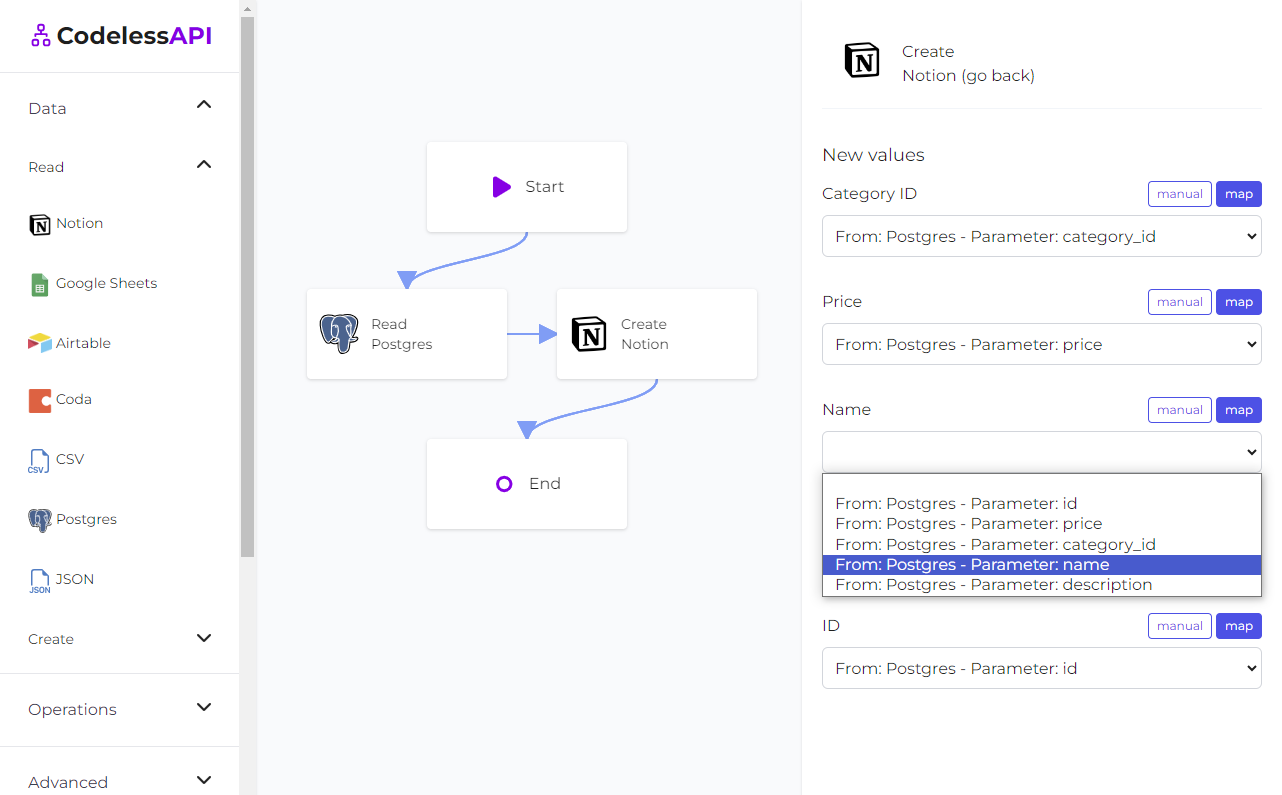1282x795 pixels.
Task: Click the 'Advanced' section heading
Action: pyautogui.click(x=68, y=782)
